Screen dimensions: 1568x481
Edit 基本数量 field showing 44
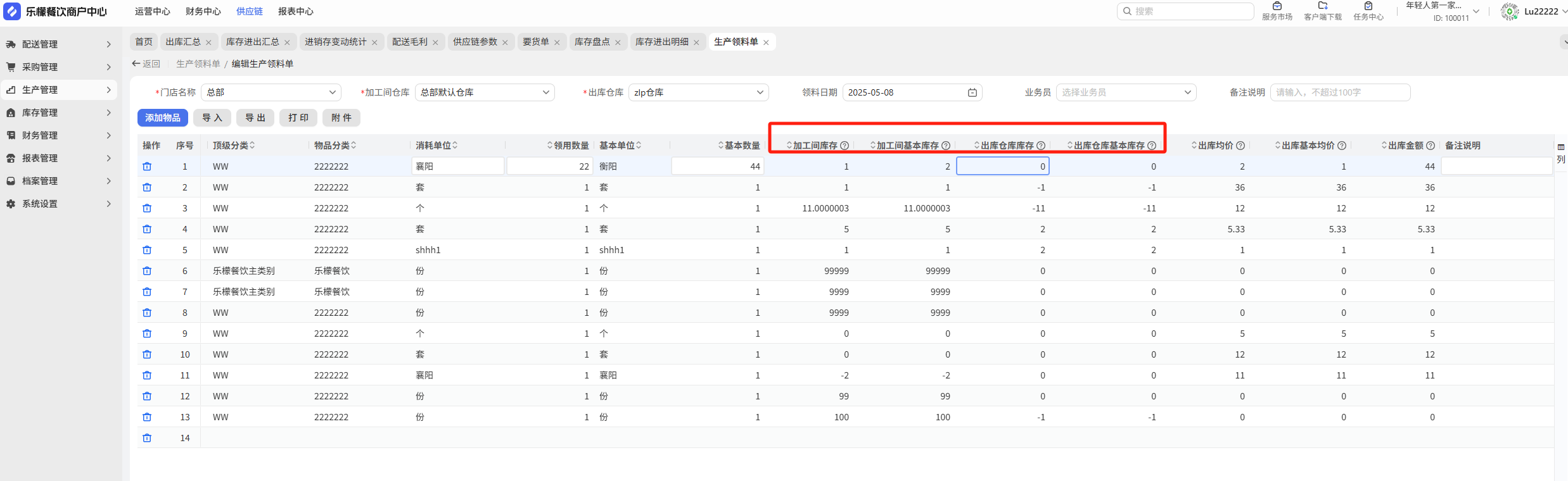point(718,166)
